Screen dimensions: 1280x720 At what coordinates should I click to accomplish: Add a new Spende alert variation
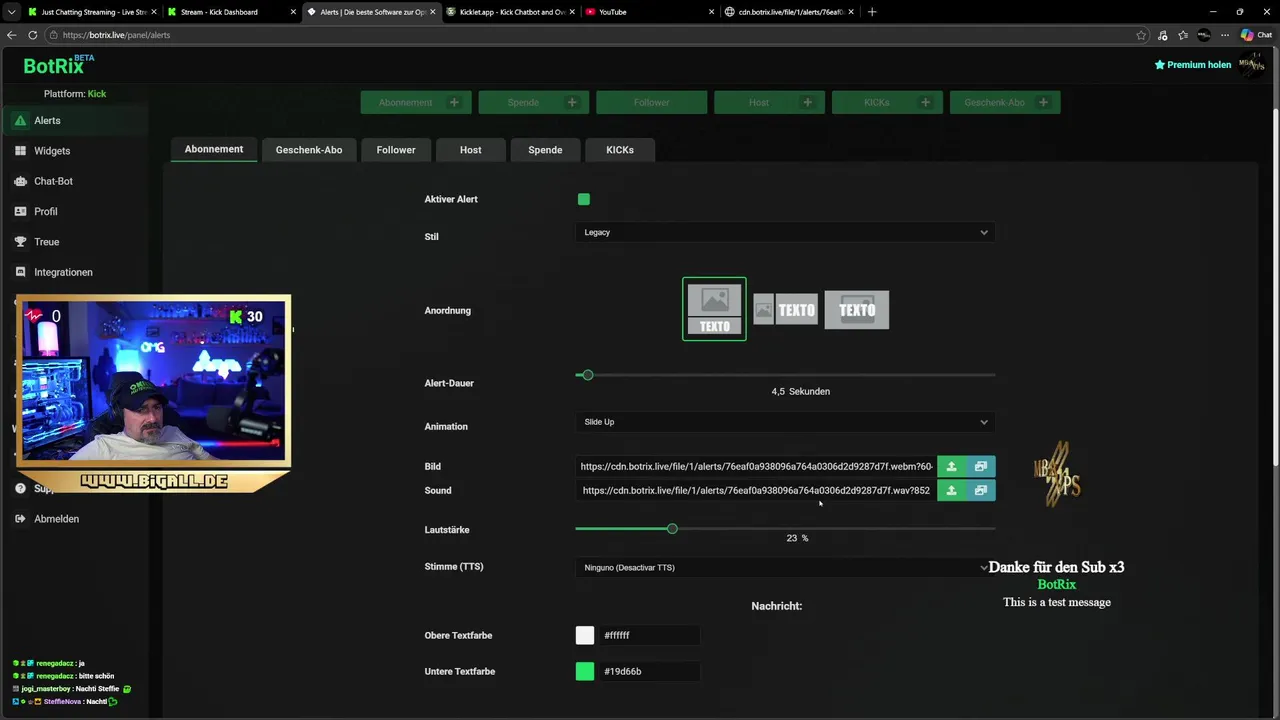click(x=572, y=102)
